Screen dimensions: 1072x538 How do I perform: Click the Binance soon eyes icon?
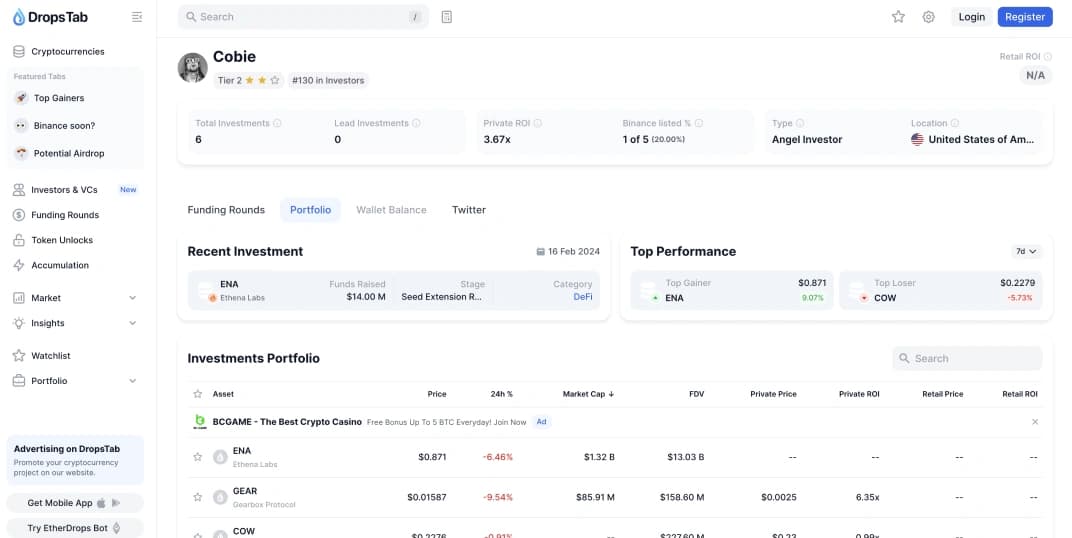coord(21,126)
